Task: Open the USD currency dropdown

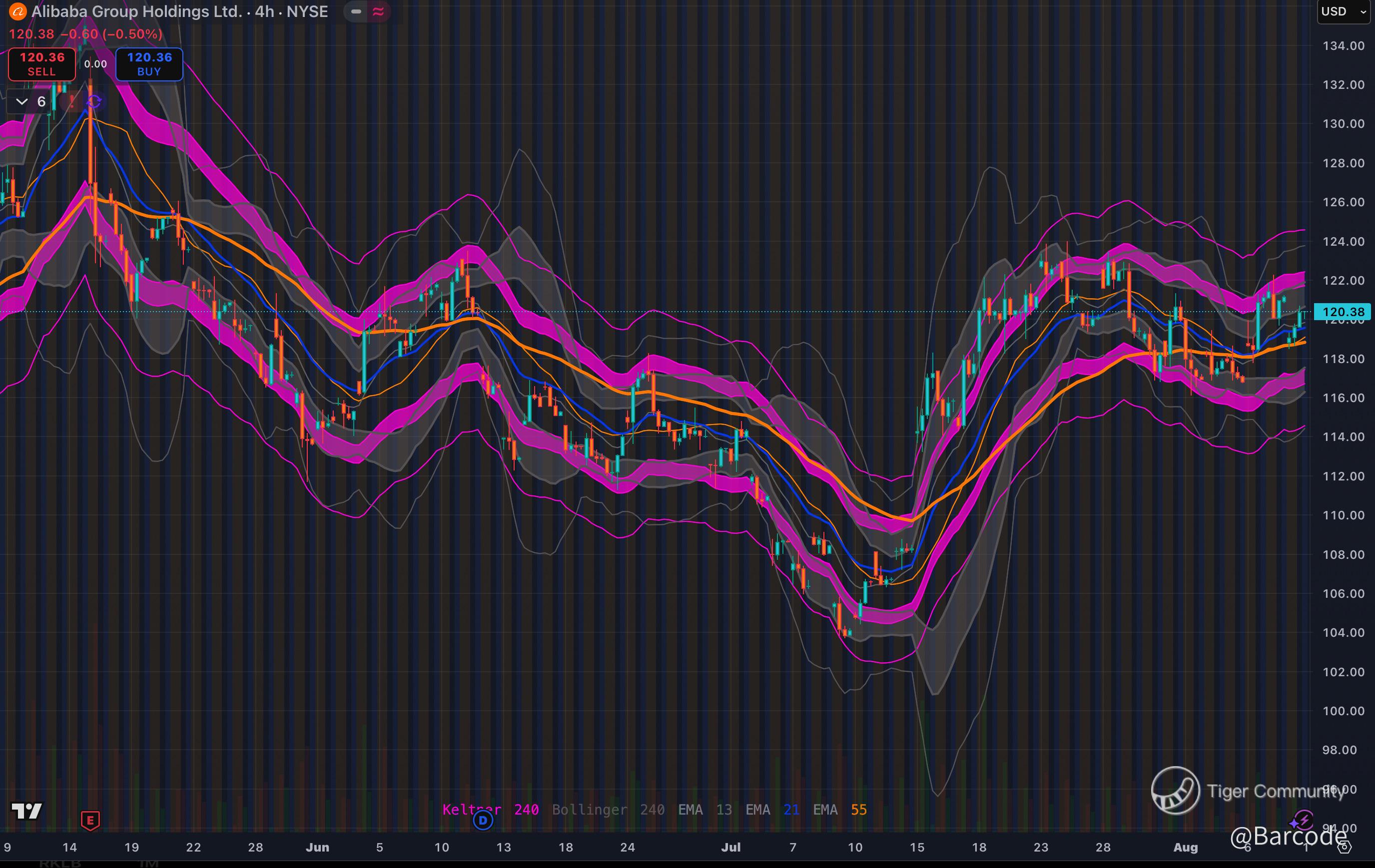Action: point(1343,11)
